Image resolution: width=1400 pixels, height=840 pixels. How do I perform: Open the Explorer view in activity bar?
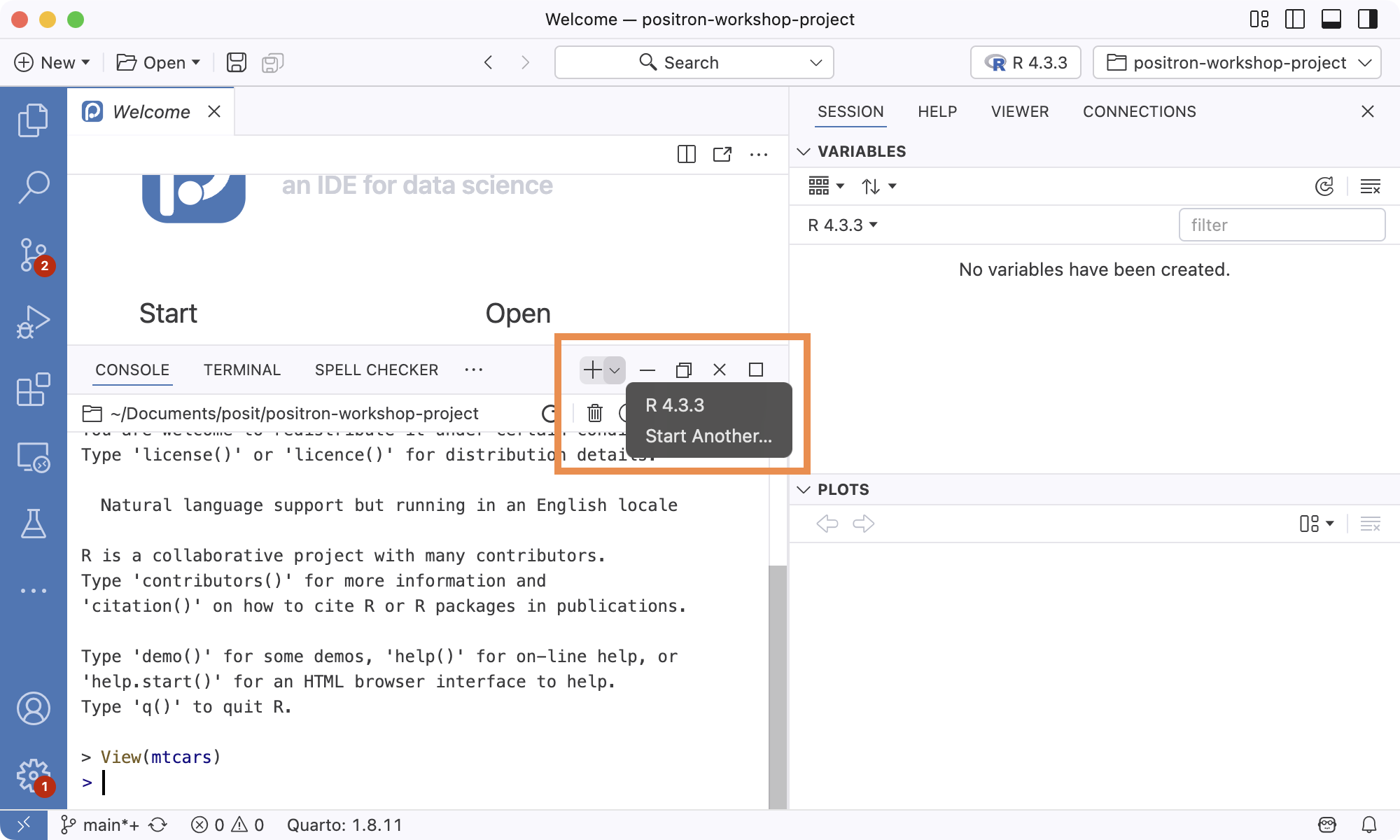coord(33,120)
